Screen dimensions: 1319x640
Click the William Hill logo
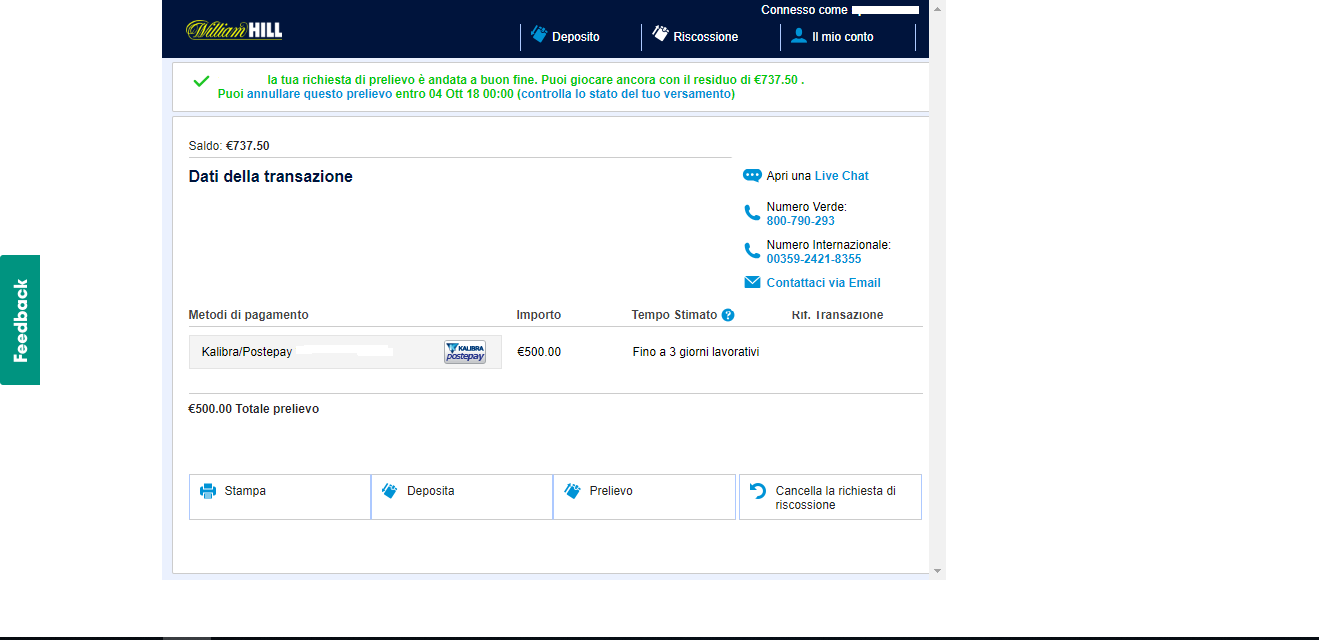pyautogui.click(x=234, y=30)
